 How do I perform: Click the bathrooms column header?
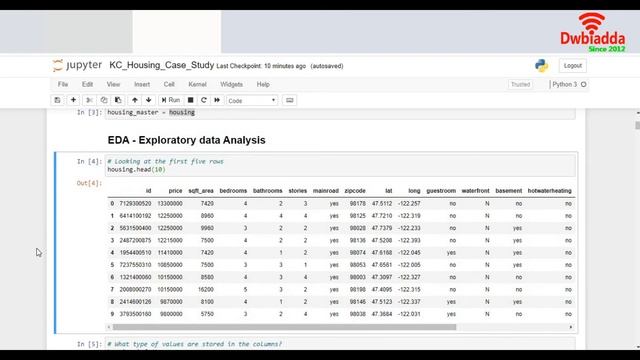[x=268, y=191]
